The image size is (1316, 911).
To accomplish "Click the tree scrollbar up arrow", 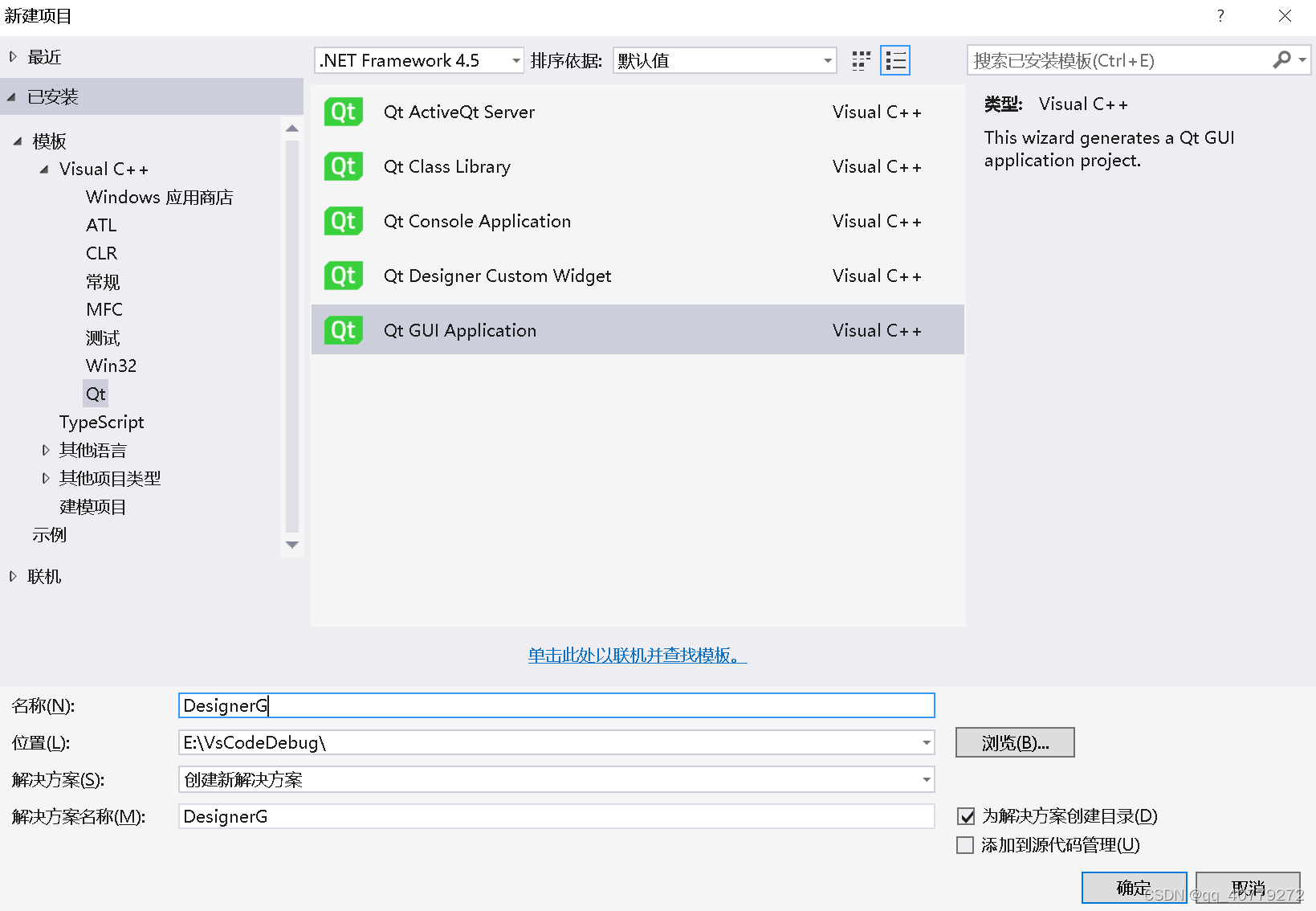I will [292, 129].
